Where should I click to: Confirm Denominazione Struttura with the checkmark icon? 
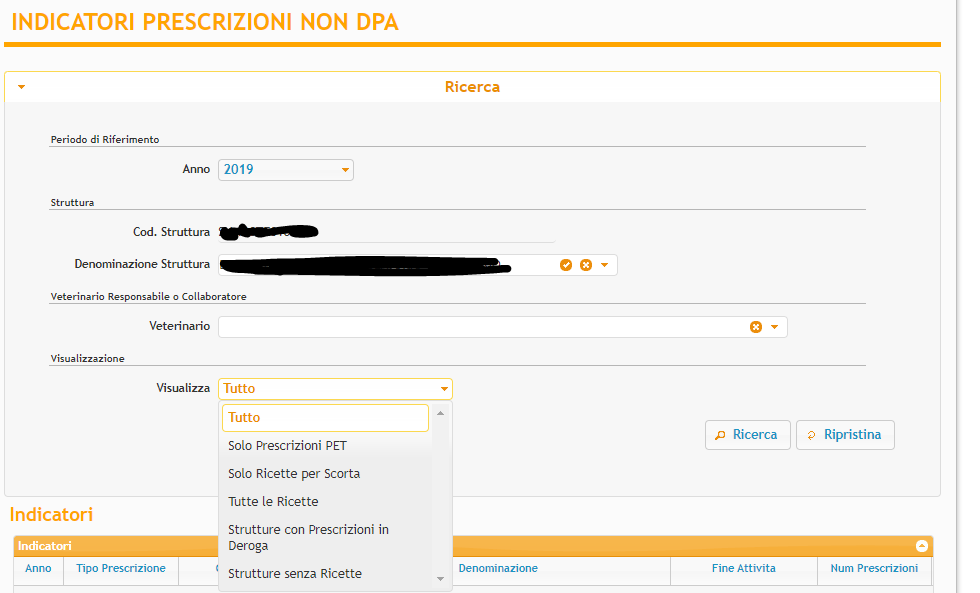point(566,265)
